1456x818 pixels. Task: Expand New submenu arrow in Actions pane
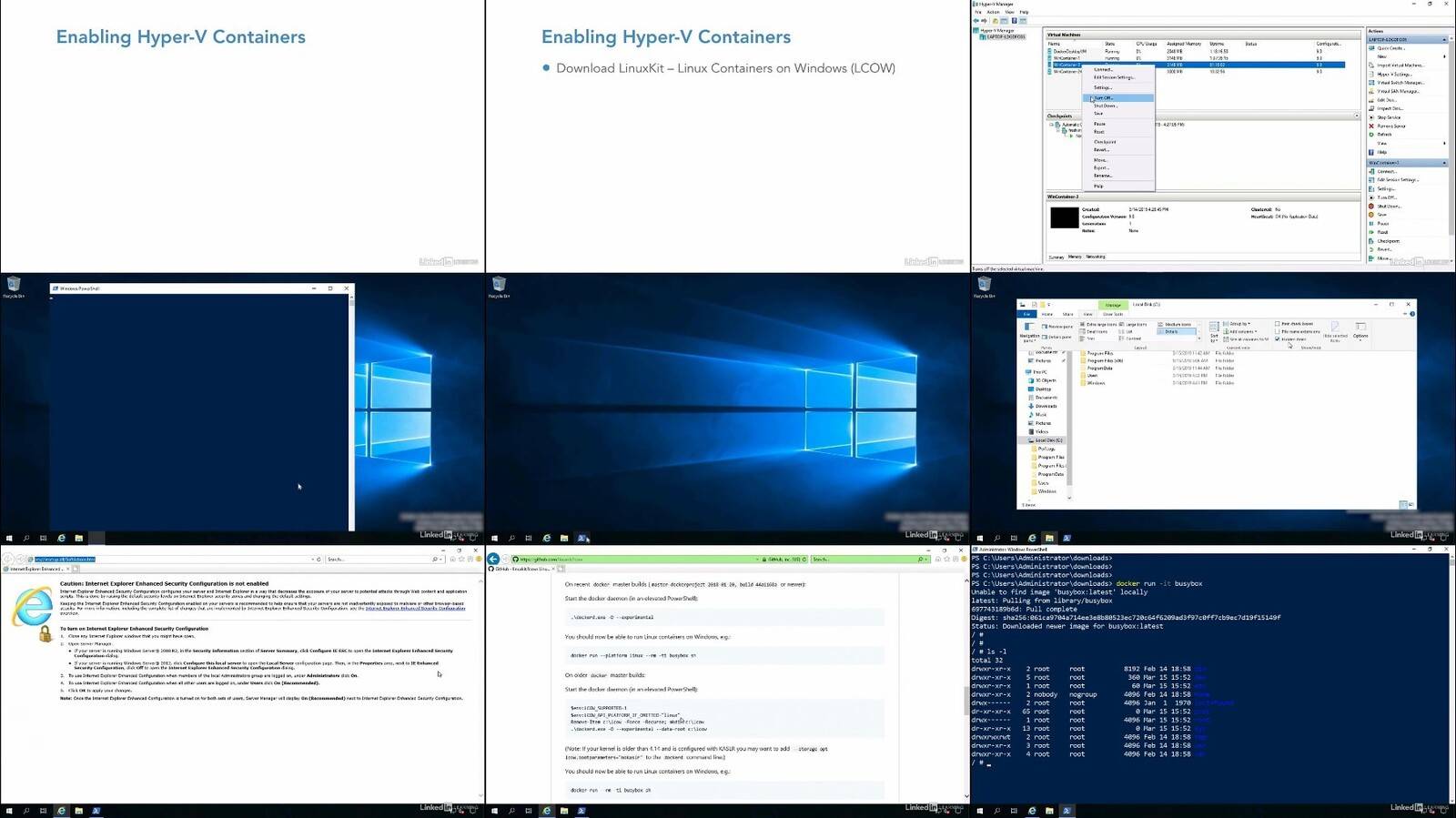pyautogui.click(x=1445, y=56)
